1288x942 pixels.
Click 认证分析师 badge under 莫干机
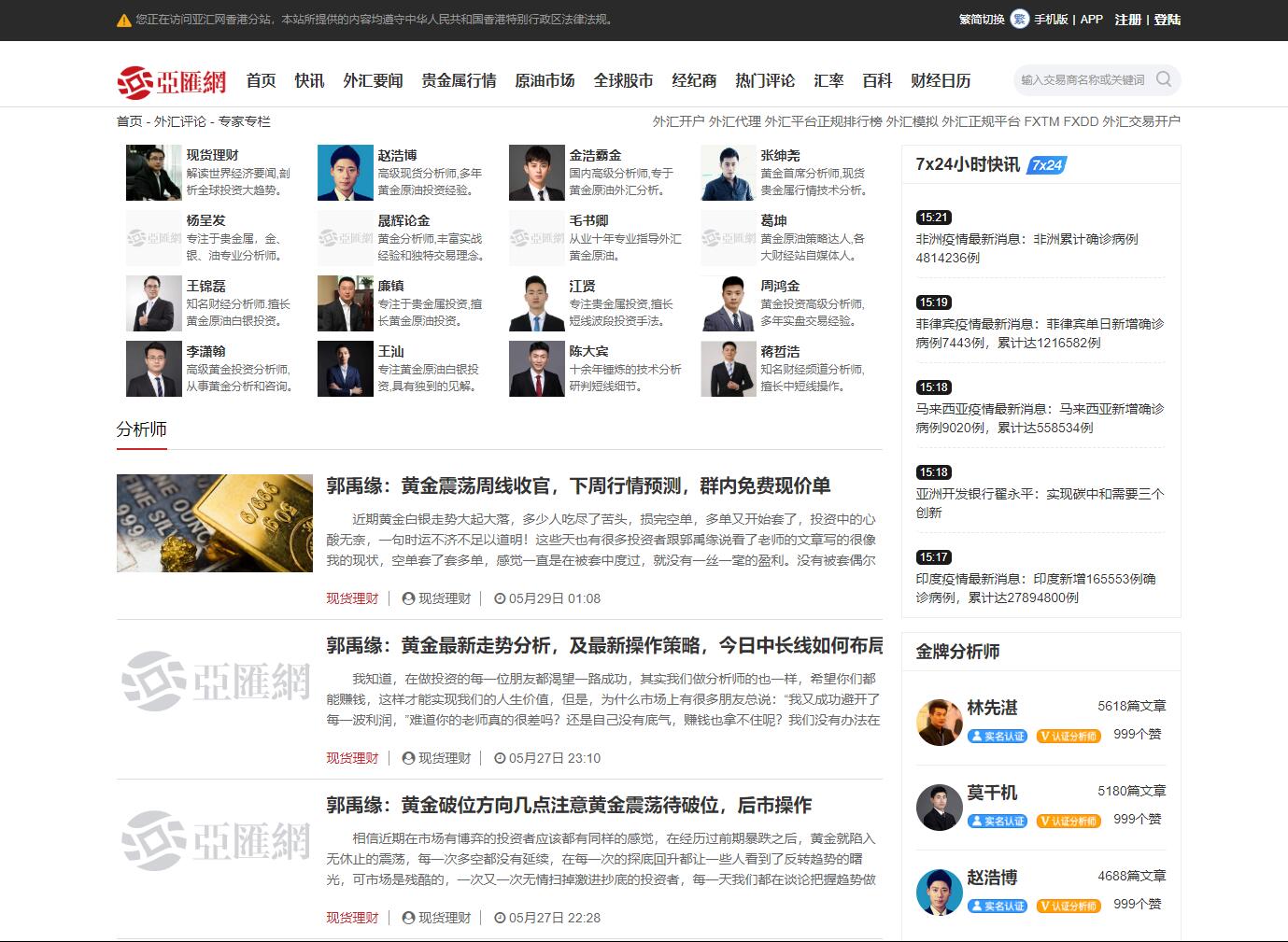point(1069,822)
